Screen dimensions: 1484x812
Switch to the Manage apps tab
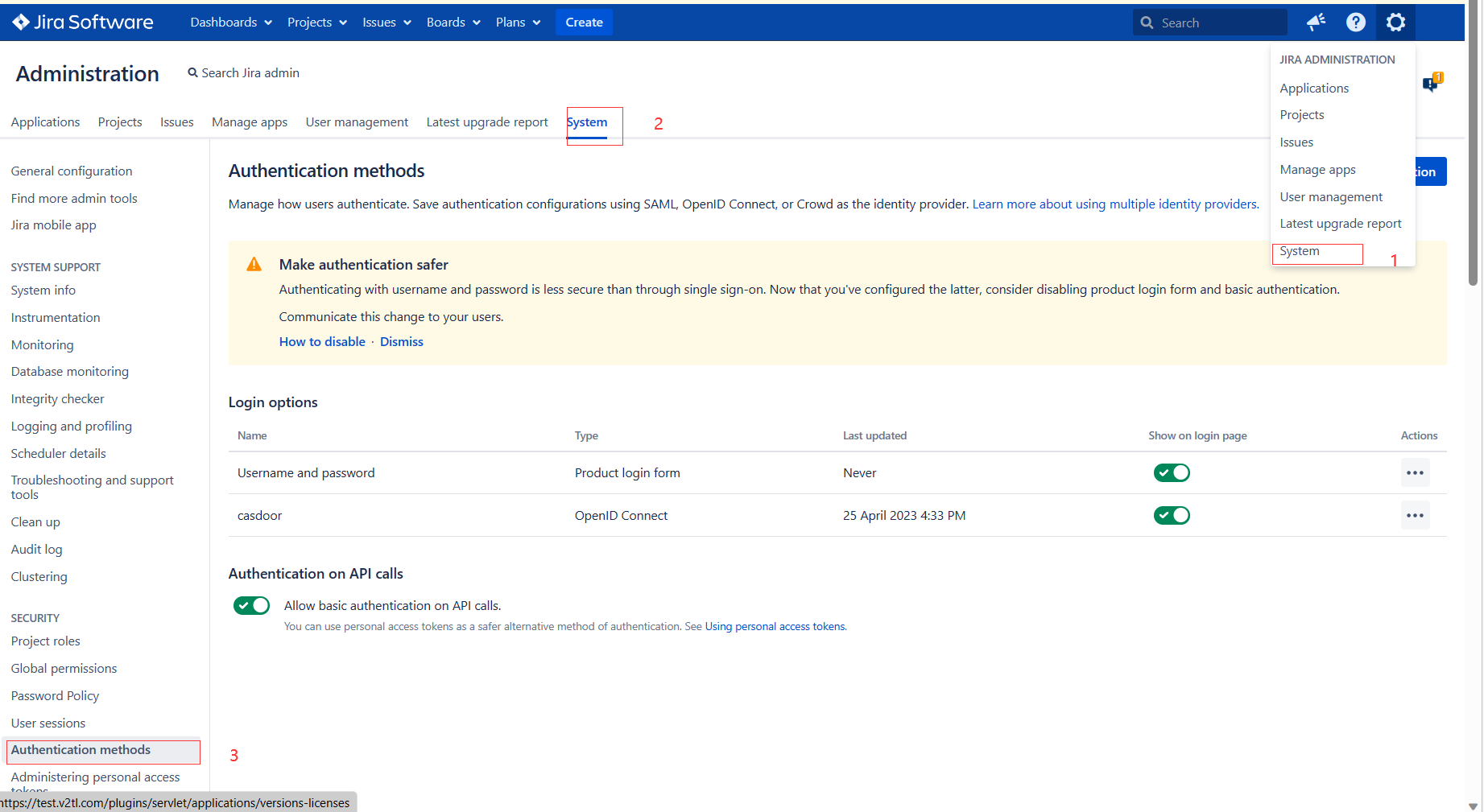(250, 122)
